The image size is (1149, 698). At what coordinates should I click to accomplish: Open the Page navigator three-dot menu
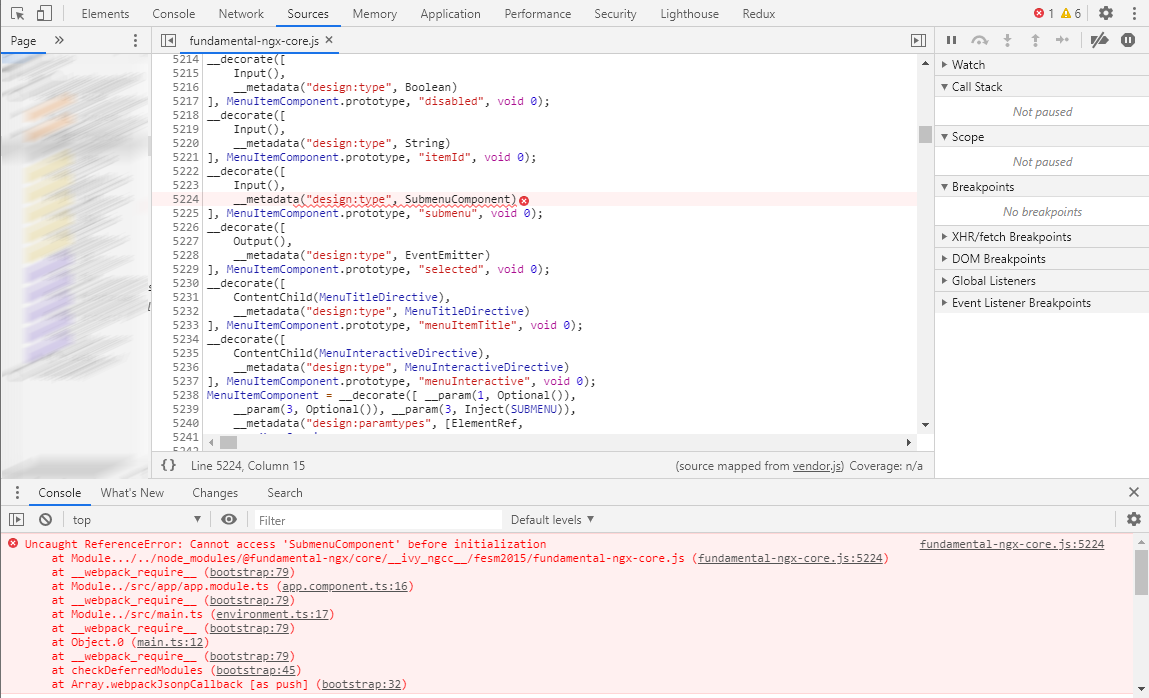[135, 40]
